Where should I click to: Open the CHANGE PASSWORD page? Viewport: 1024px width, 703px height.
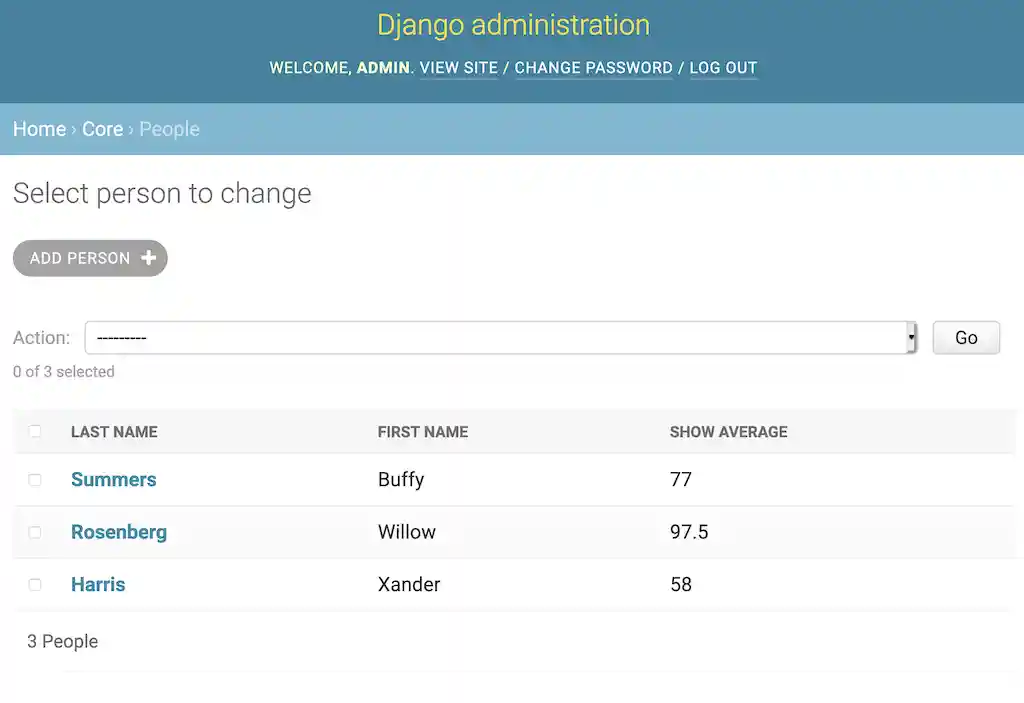[593, 68]
